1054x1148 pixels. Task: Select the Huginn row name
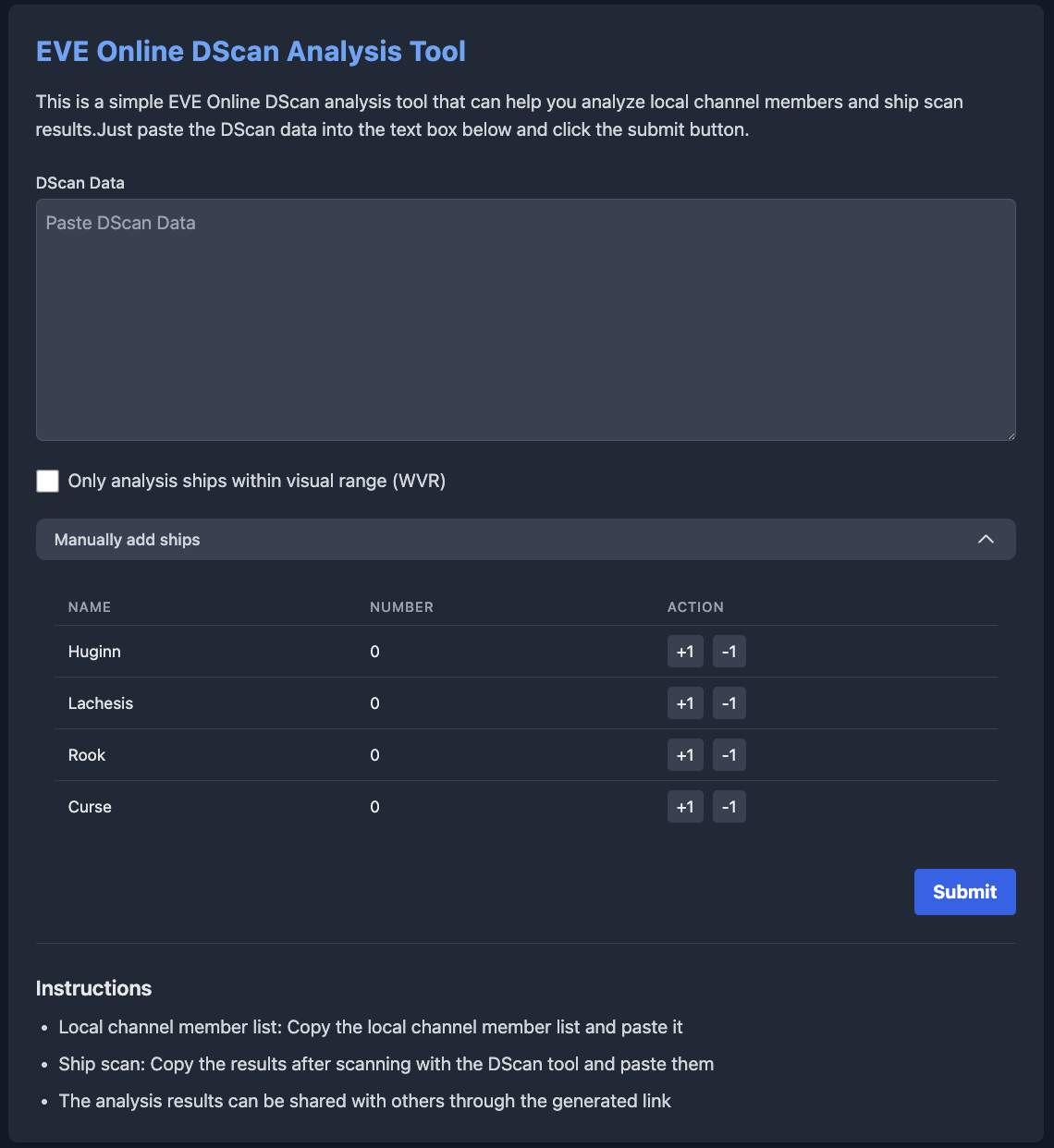[94, 652]
